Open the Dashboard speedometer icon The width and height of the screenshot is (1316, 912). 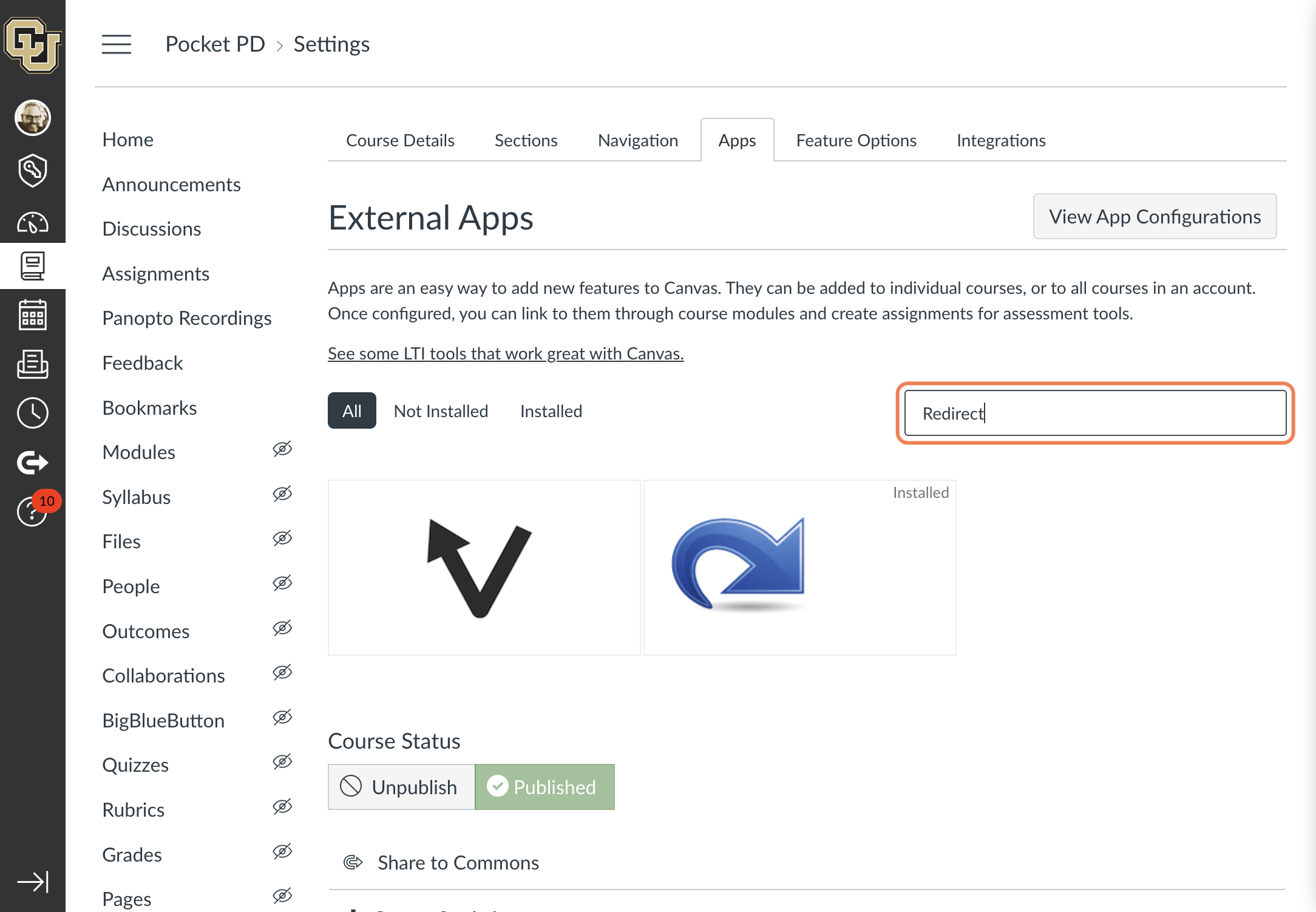click(x=32, y=223)
